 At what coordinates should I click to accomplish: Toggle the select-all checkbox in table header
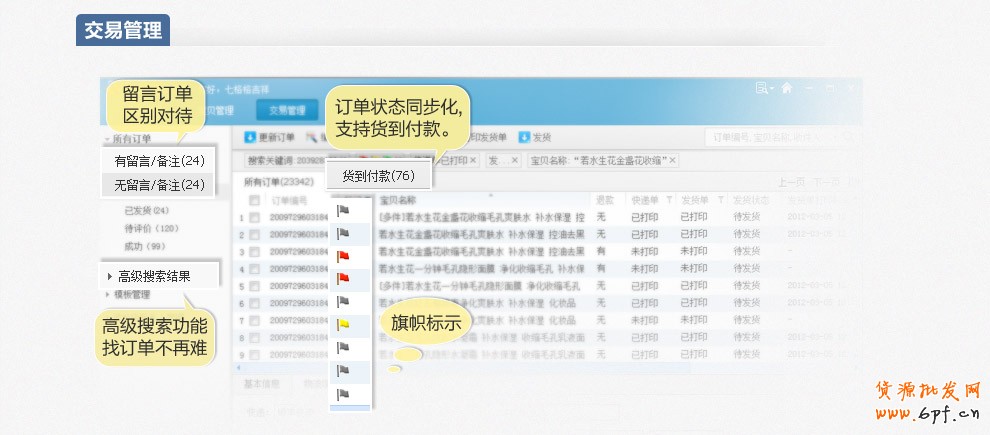tap(254, 201)
